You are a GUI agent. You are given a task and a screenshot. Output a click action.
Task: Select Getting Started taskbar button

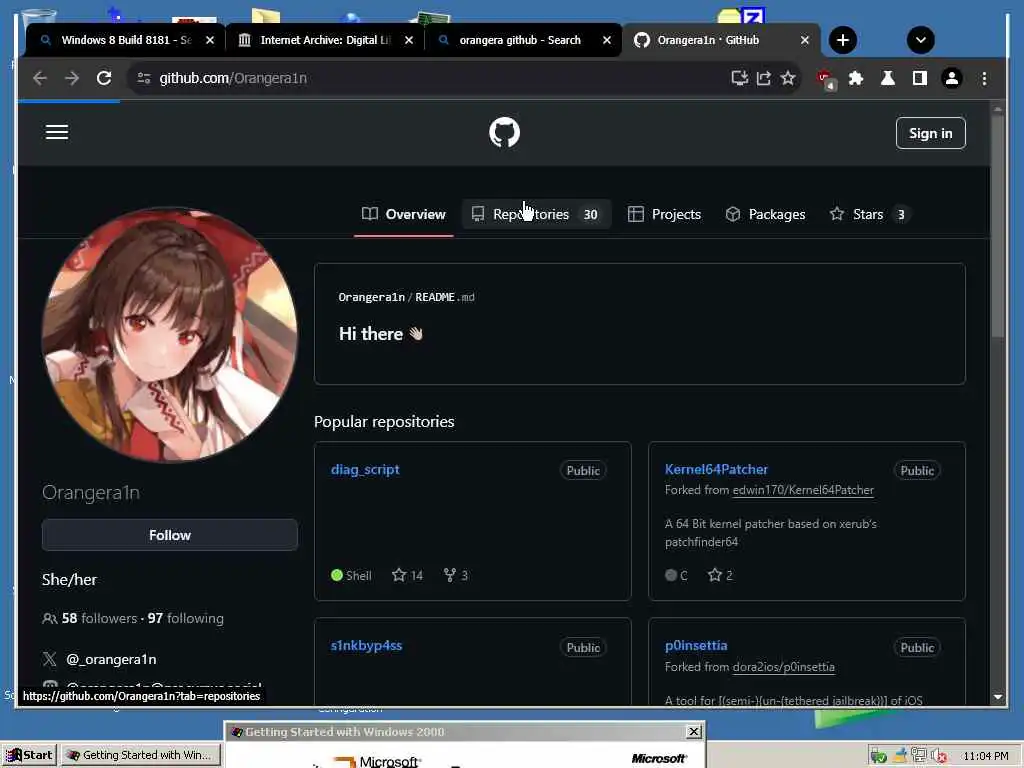pyautogui.click(x=140, y=755)
